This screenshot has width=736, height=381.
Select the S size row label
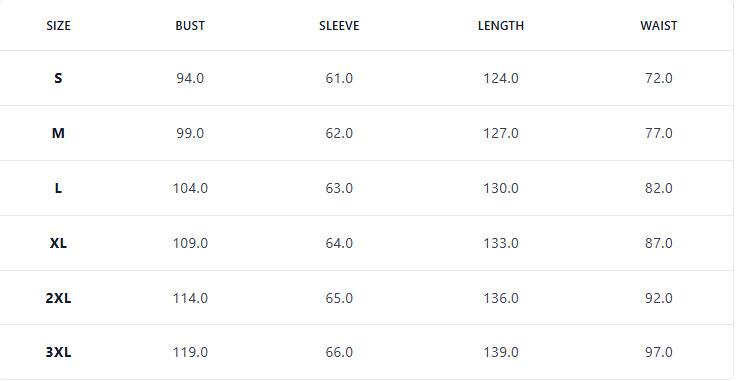[x=58, y=78]
